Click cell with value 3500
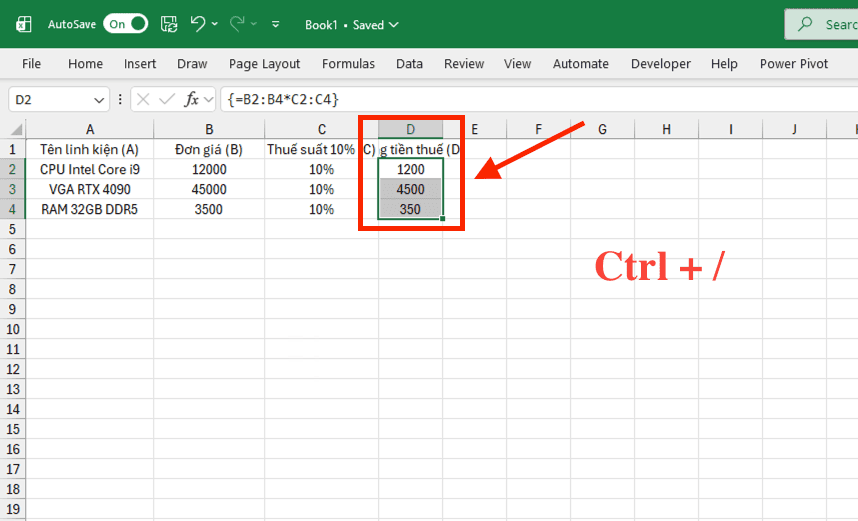This screenshot has height=521, width=858. click(209, 209)
